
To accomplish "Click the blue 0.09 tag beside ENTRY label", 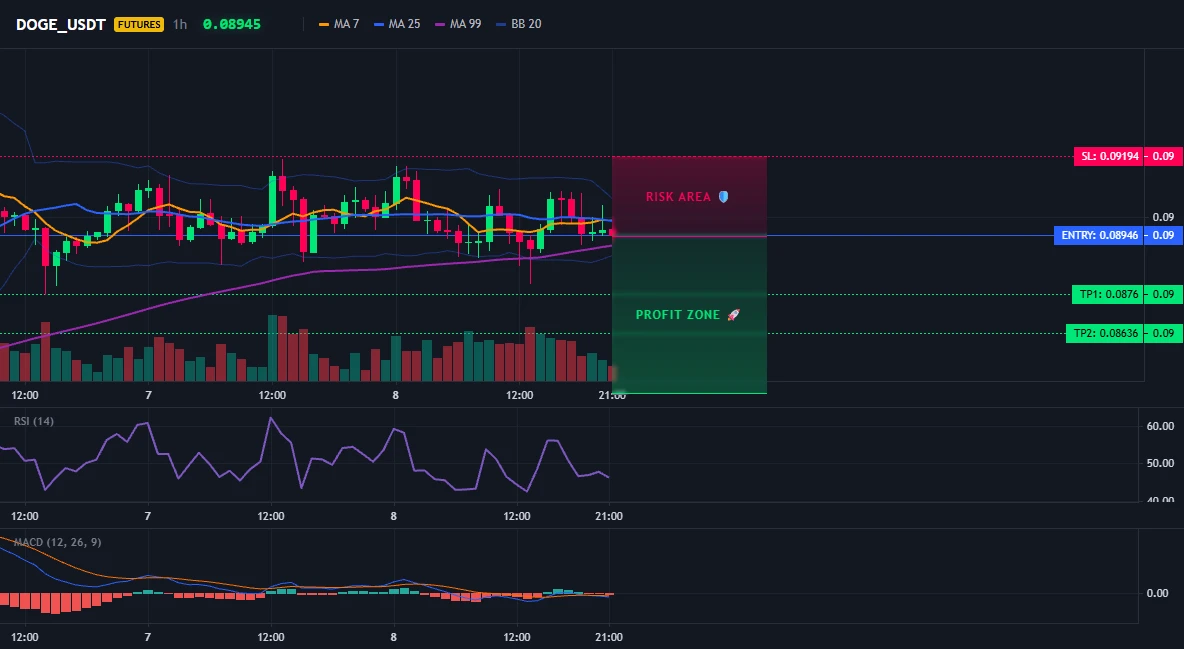I will pyautogui.click(x=1164, y=235).
